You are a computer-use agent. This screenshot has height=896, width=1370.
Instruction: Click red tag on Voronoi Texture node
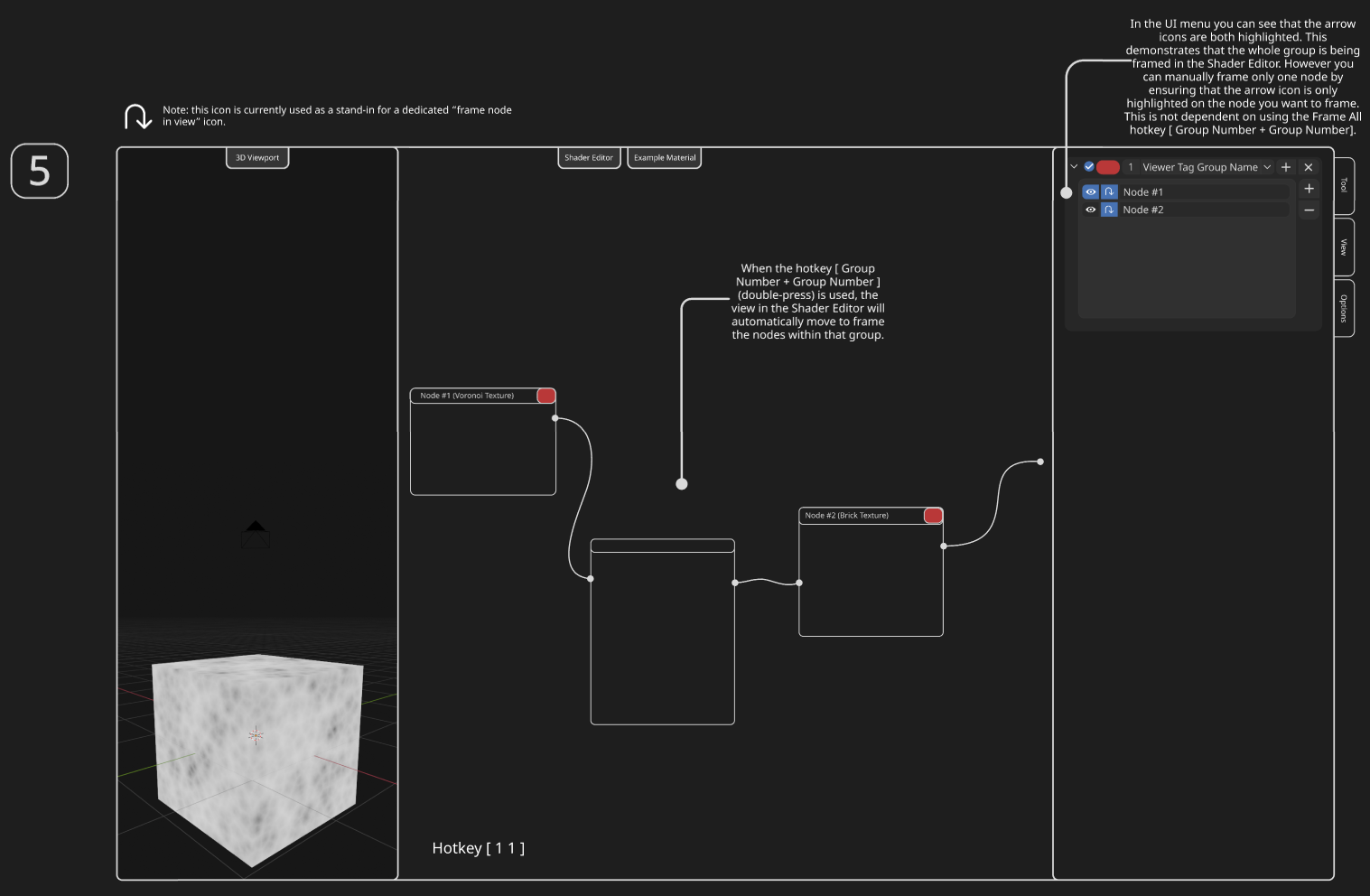coord(546,396)
